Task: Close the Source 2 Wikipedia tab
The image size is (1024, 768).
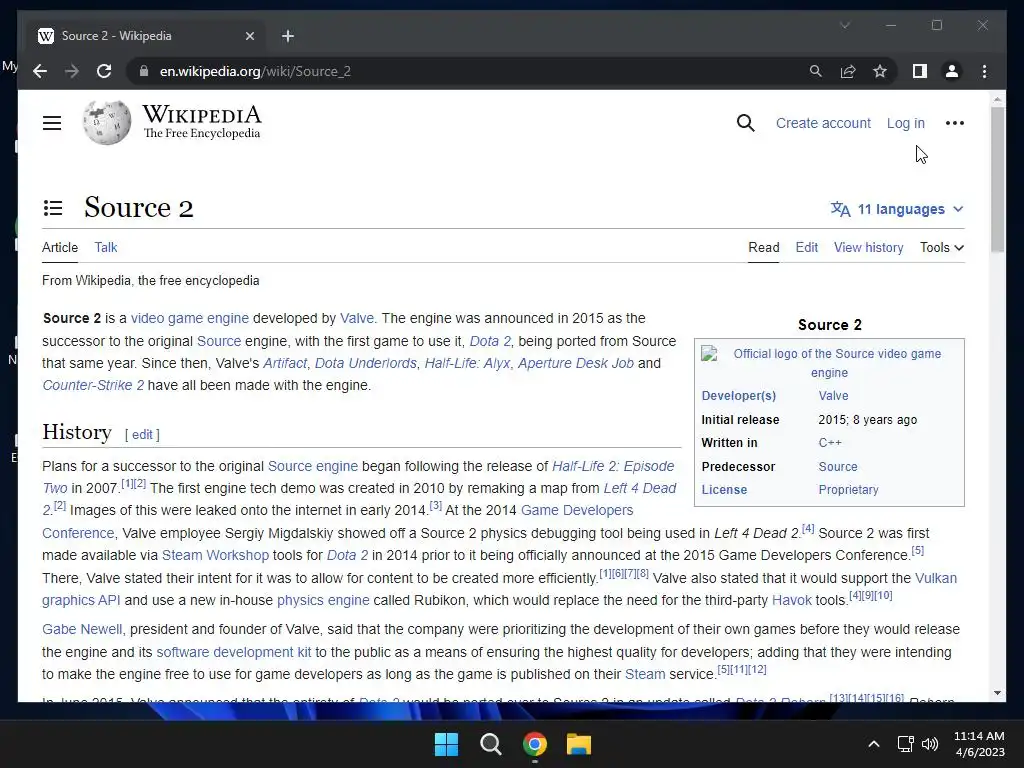Action: (249, 36)
